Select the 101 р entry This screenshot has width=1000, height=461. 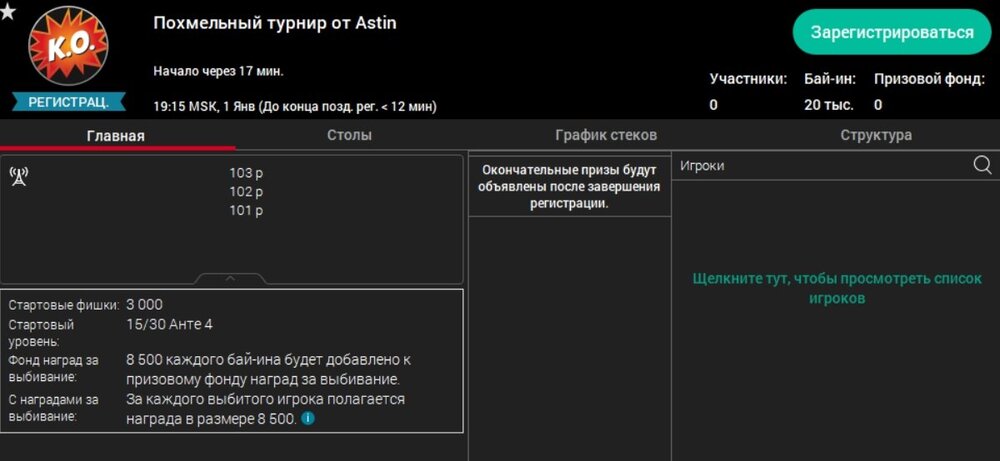click(x=246, y=210)
